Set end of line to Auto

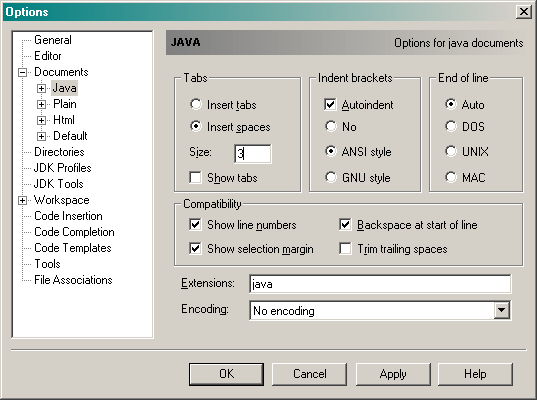pyautogui.click(x=451, y=104)
